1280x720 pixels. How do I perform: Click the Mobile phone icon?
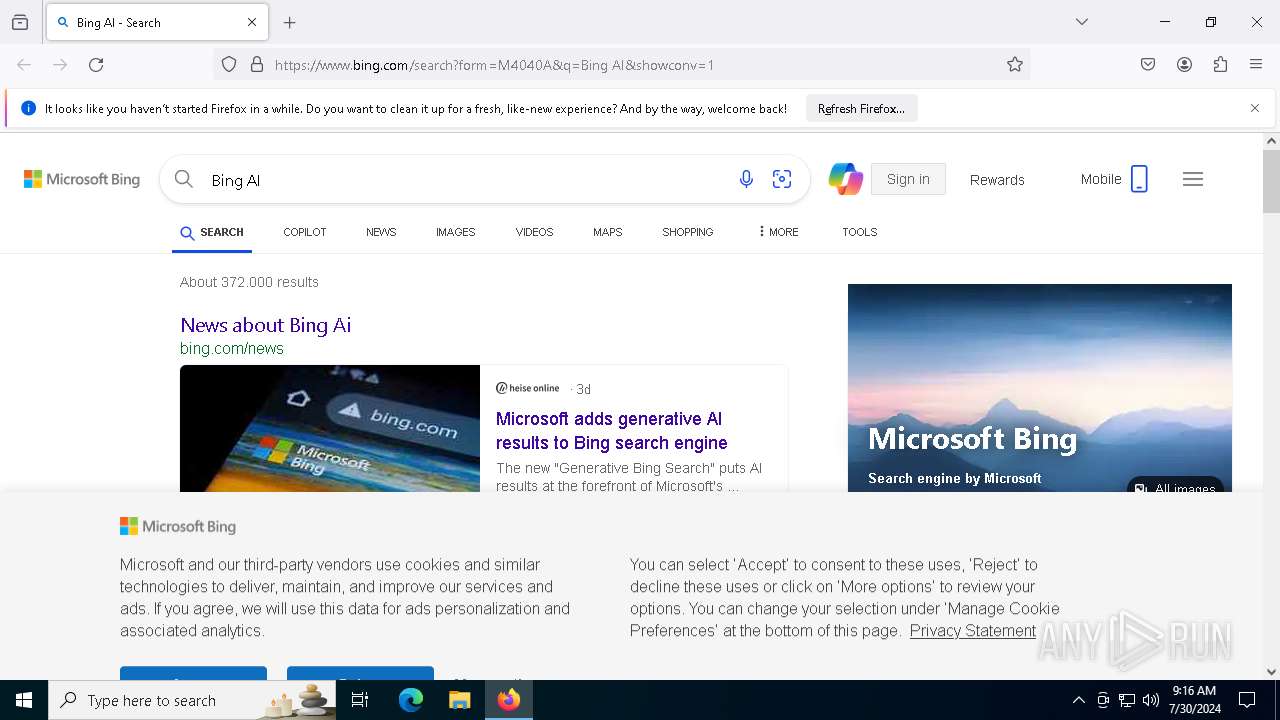point(1139,179)
